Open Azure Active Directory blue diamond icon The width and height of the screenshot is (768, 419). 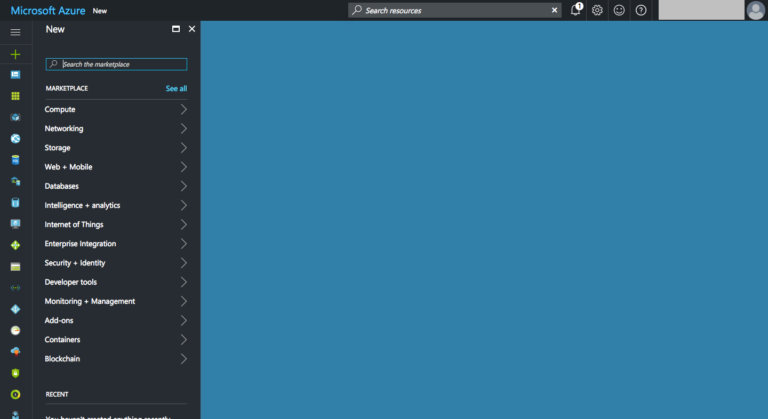(15, 309)
